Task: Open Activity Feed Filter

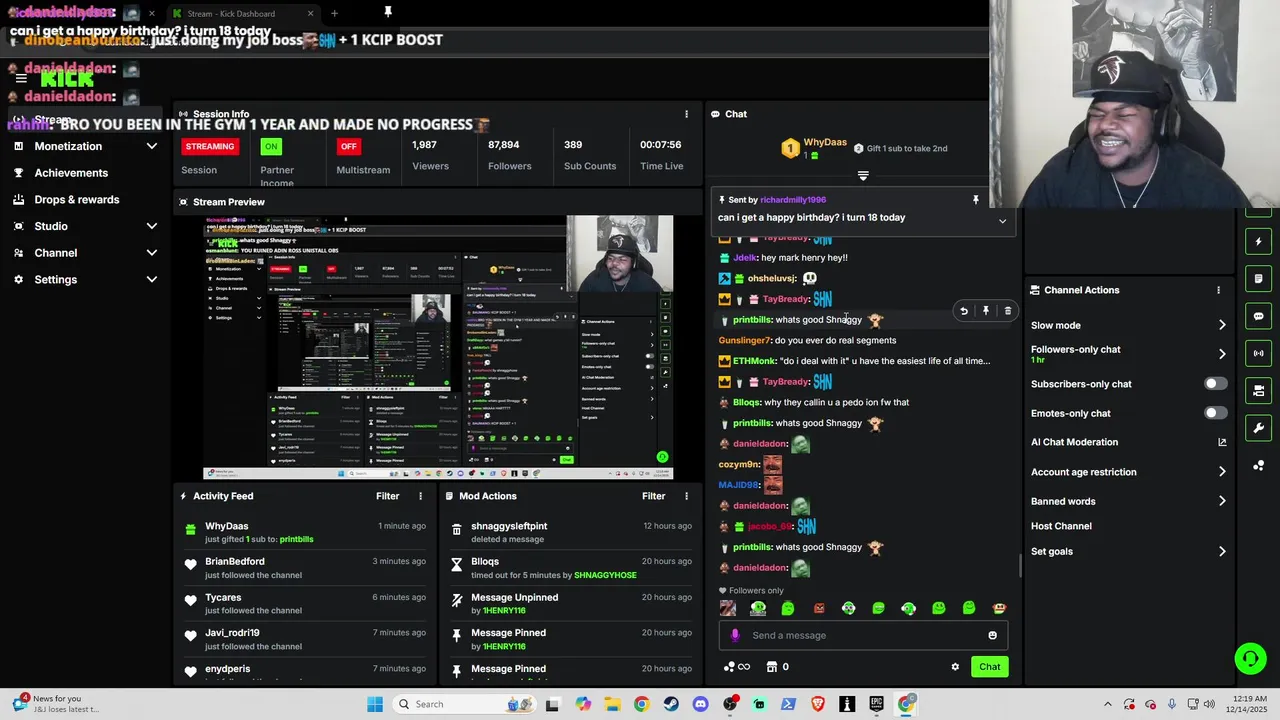Action: (x=387, y=496)
